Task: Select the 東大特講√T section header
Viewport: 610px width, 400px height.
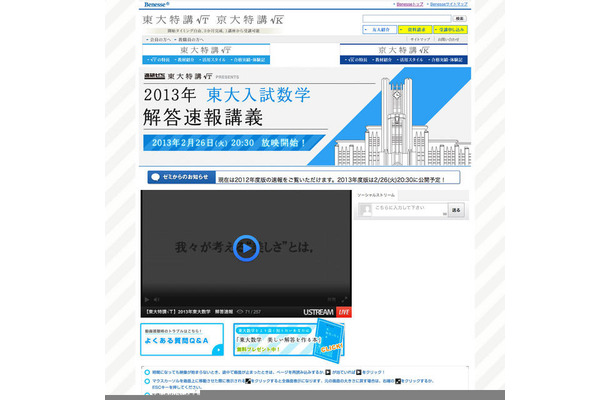Action: [x=206, y=50]
